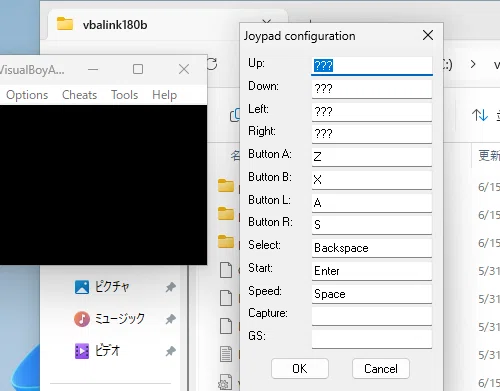Open ピクチャ folder in Explorer sidebar
The width and height of the screenshot is (500, 391).
click(x=112, y=287)
